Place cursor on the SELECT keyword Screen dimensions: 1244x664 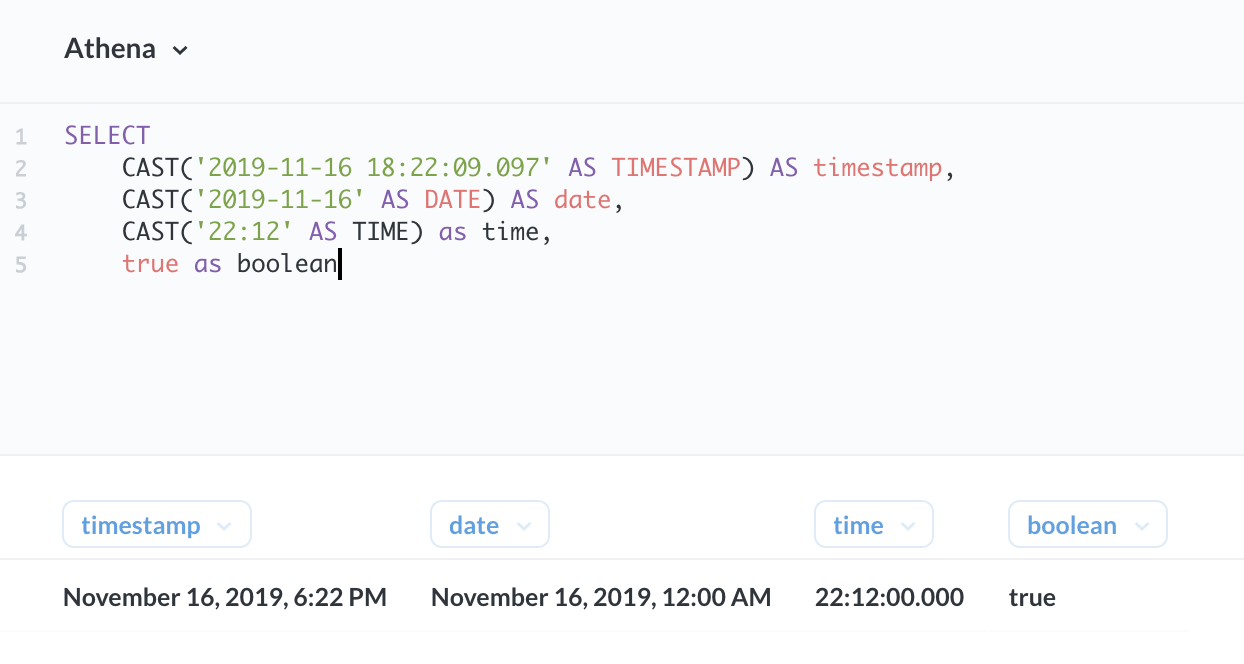coord(107,134)
